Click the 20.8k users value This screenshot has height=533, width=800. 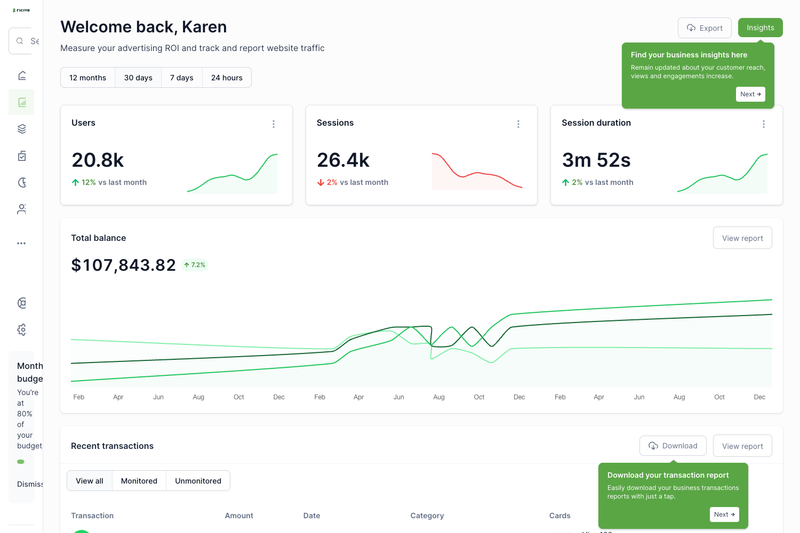point(97,160)
